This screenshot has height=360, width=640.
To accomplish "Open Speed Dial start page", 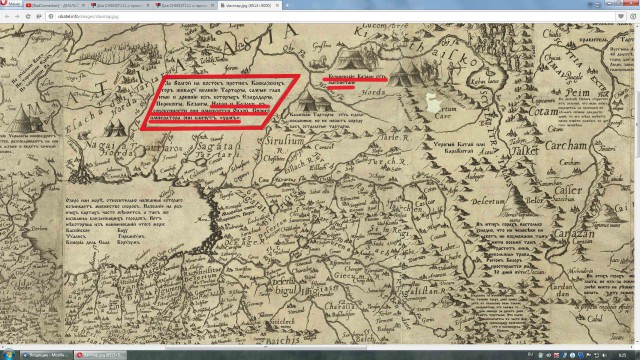I will click(x=39, y=16).
